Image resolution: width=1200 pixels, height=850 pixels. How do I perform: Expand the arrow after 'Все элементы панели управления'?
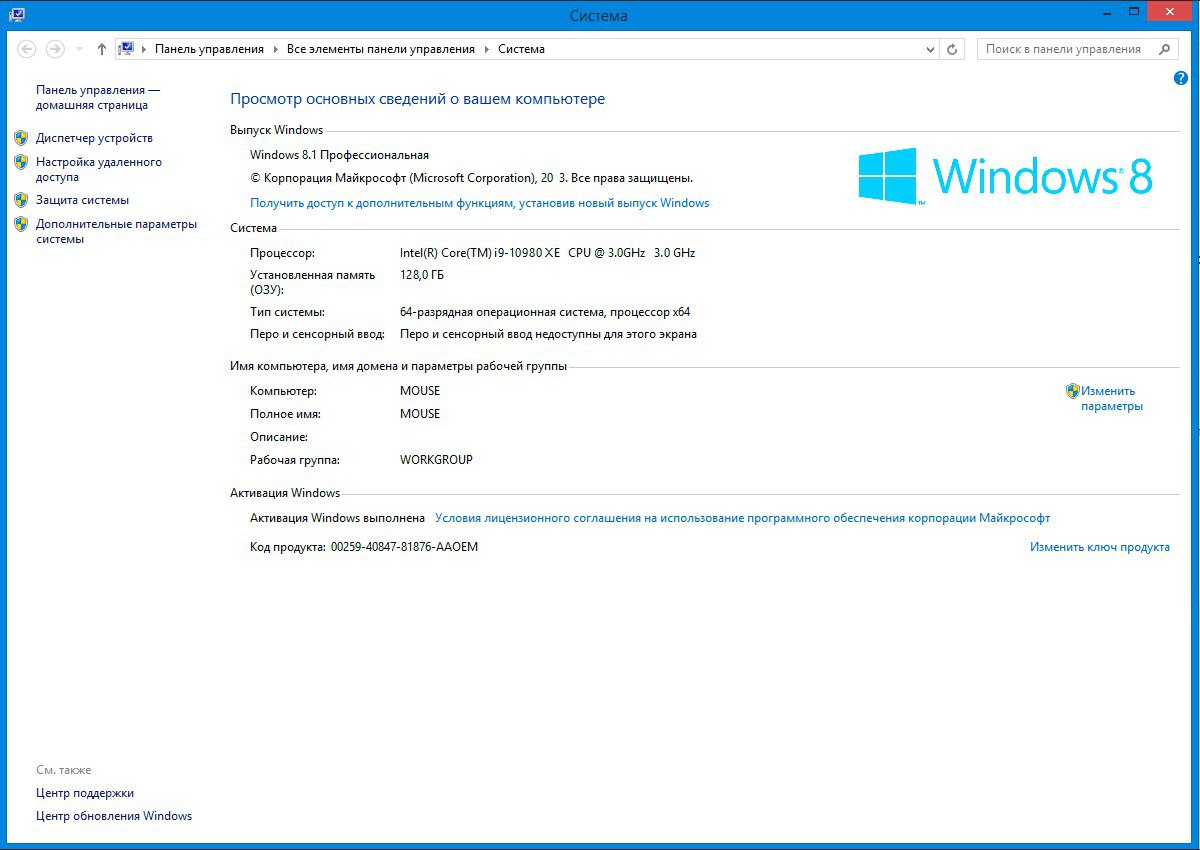coord(487,49)
